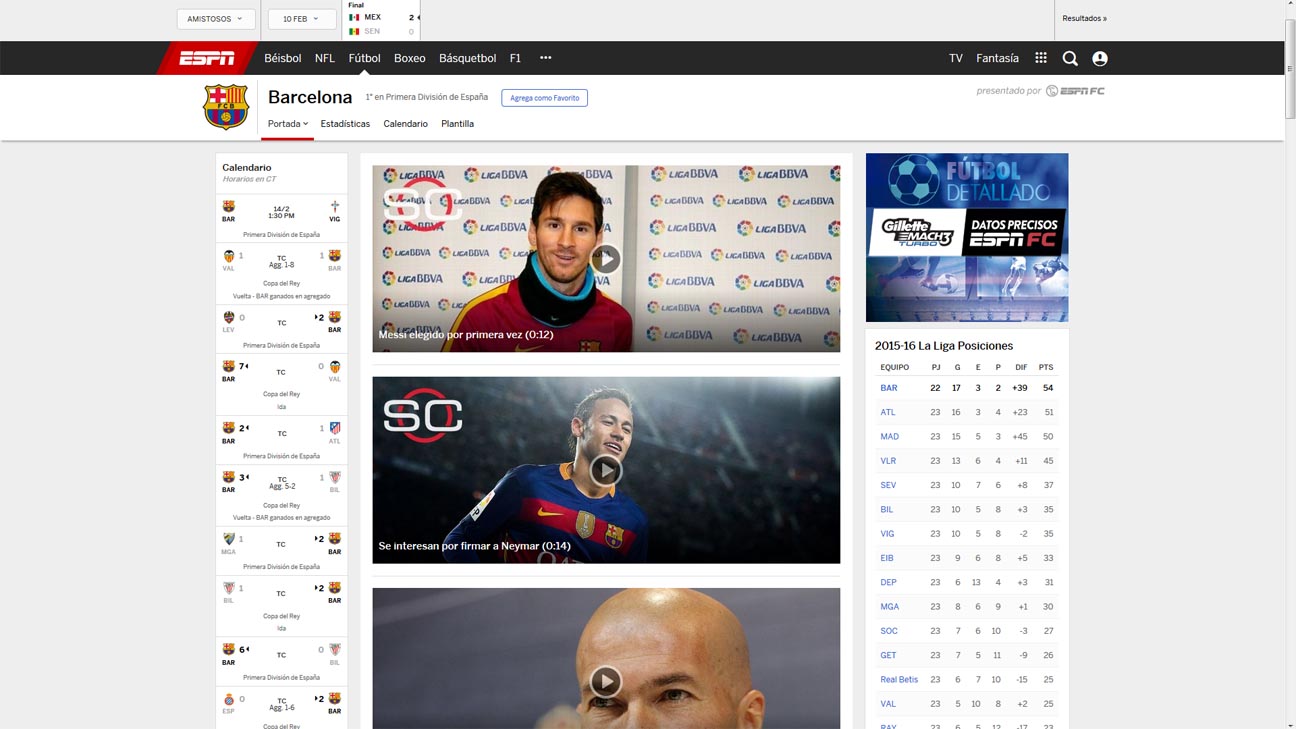This screenshot has width=1296, height=729.
Task: Expand the Portada tab dropdown
Action: pos(288,124)
